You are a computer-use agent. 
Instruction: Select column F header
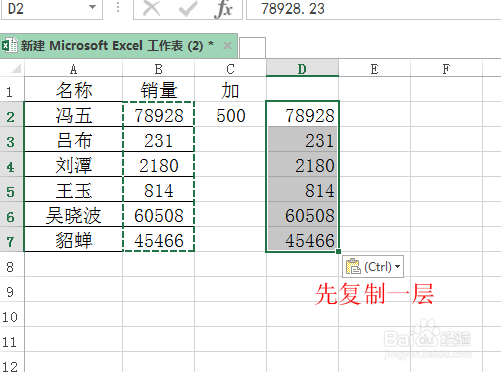[x=446, y=69]
